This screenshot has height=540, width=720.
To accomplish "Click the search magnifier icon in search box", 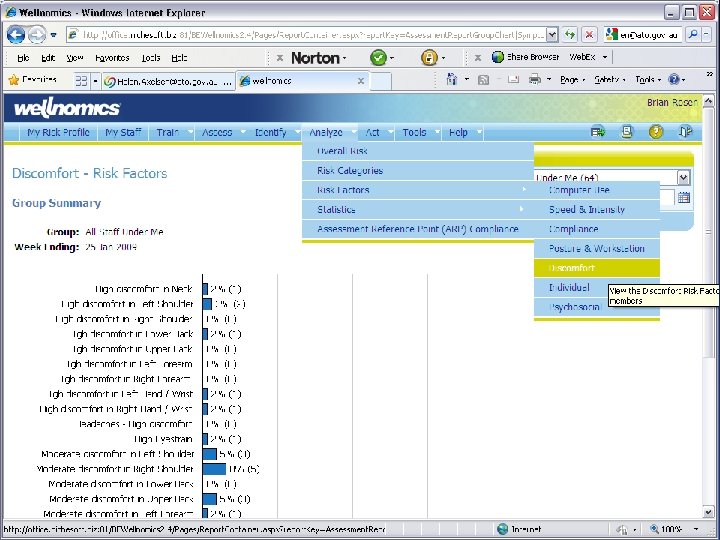I will [x=693, y=34].
